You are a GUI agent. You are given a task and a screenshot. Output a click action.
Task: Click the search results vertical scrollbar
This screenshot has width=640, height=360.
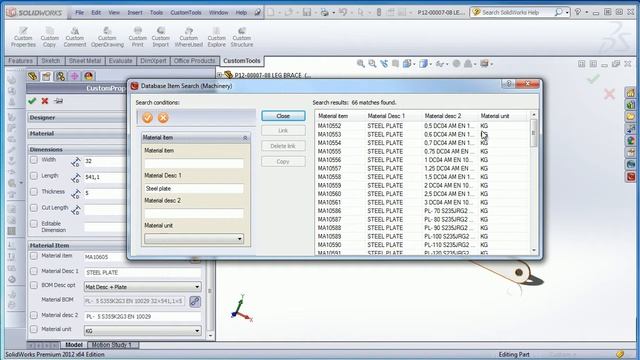[533, 183]
